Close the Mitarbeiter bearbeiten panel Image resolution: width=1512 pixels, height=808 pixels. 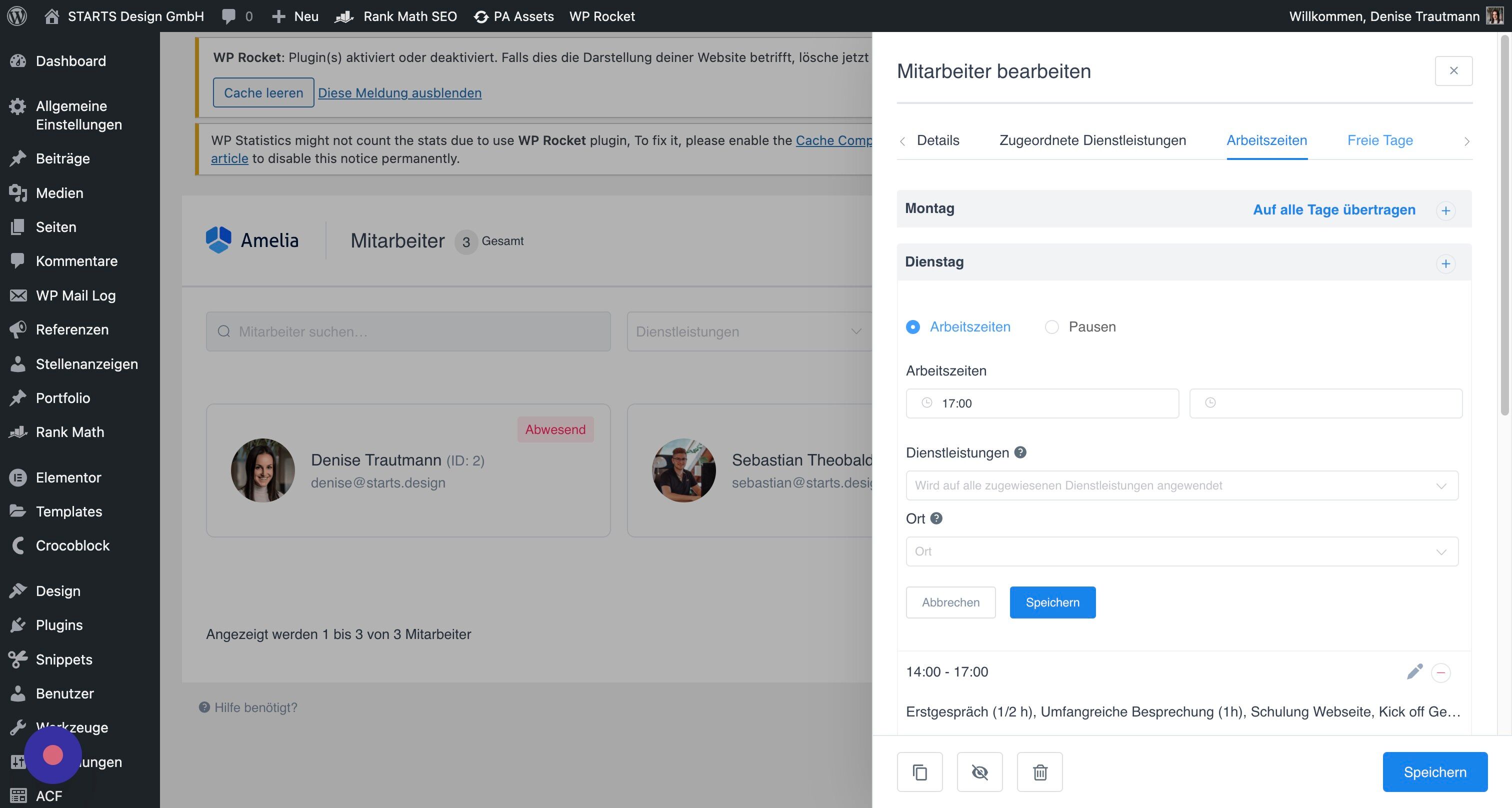click(1454, 70)
